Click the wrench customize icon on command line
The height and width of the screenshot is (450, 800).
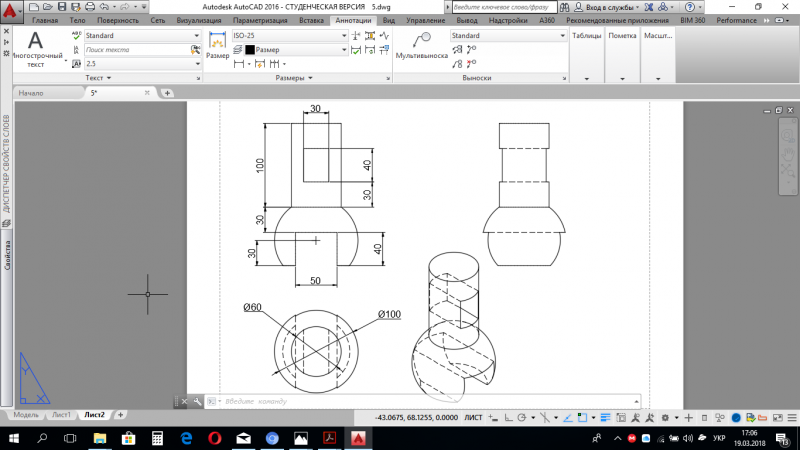197,402
